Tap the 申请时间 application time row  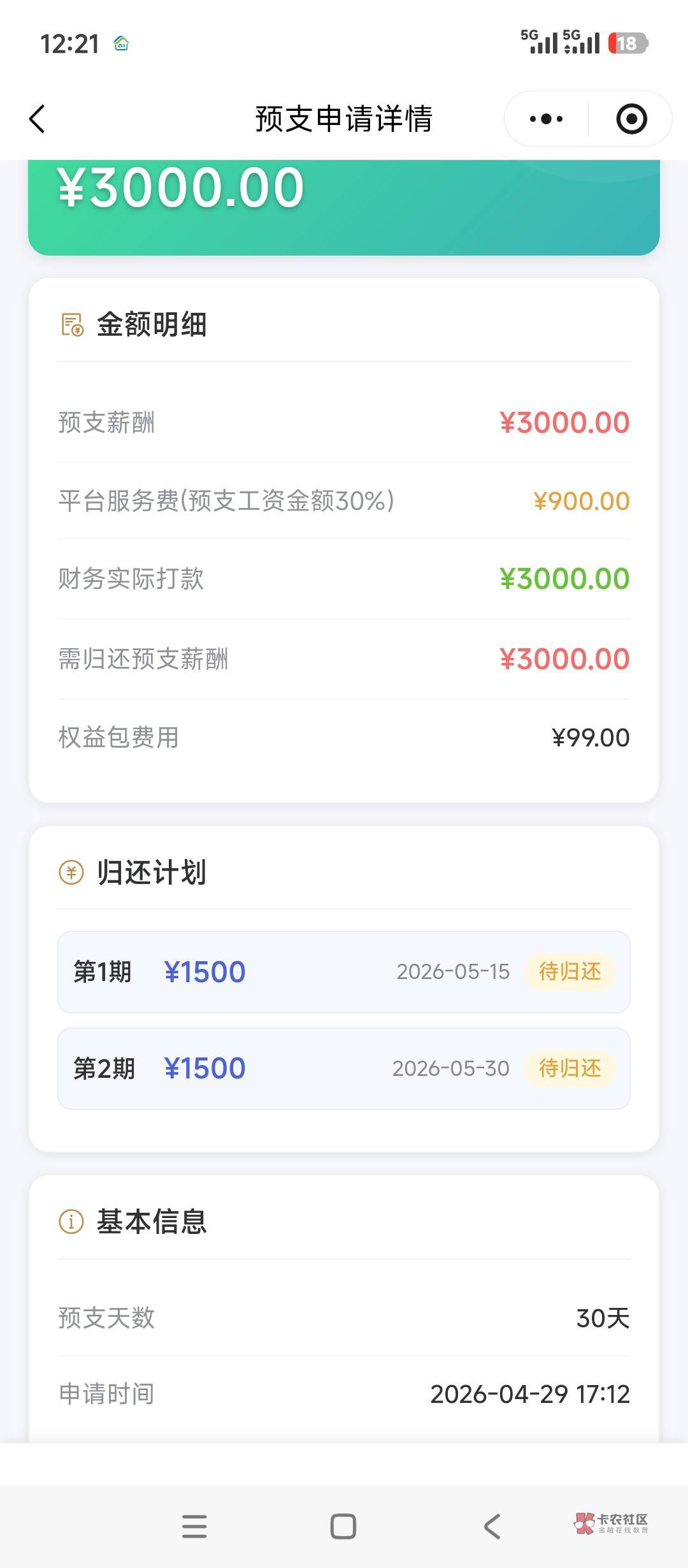click(344, 1394)
